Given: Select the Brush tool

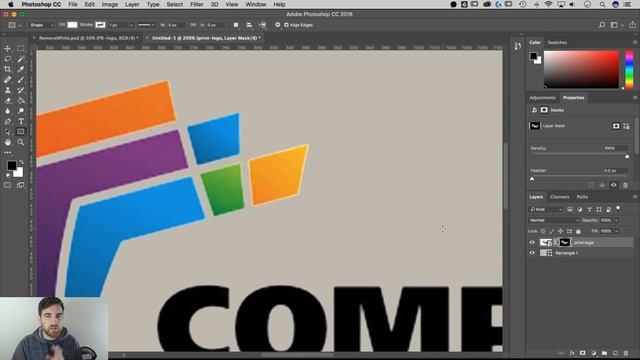Looking at the screenshot, I should 20,80.
